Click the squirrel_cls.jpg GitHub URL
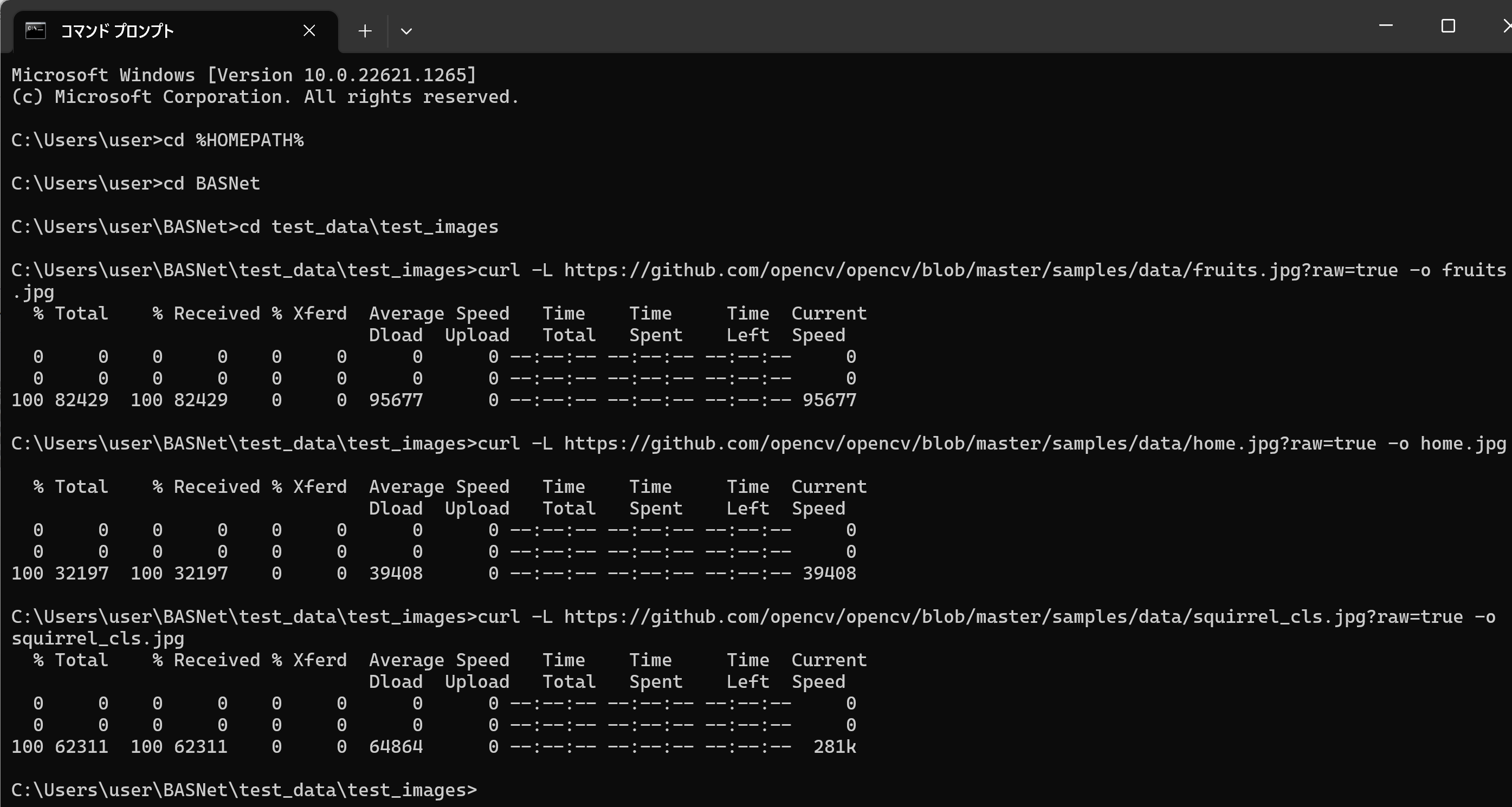The width and height of the screenshot is (1512, 807). pos(1013,617)
